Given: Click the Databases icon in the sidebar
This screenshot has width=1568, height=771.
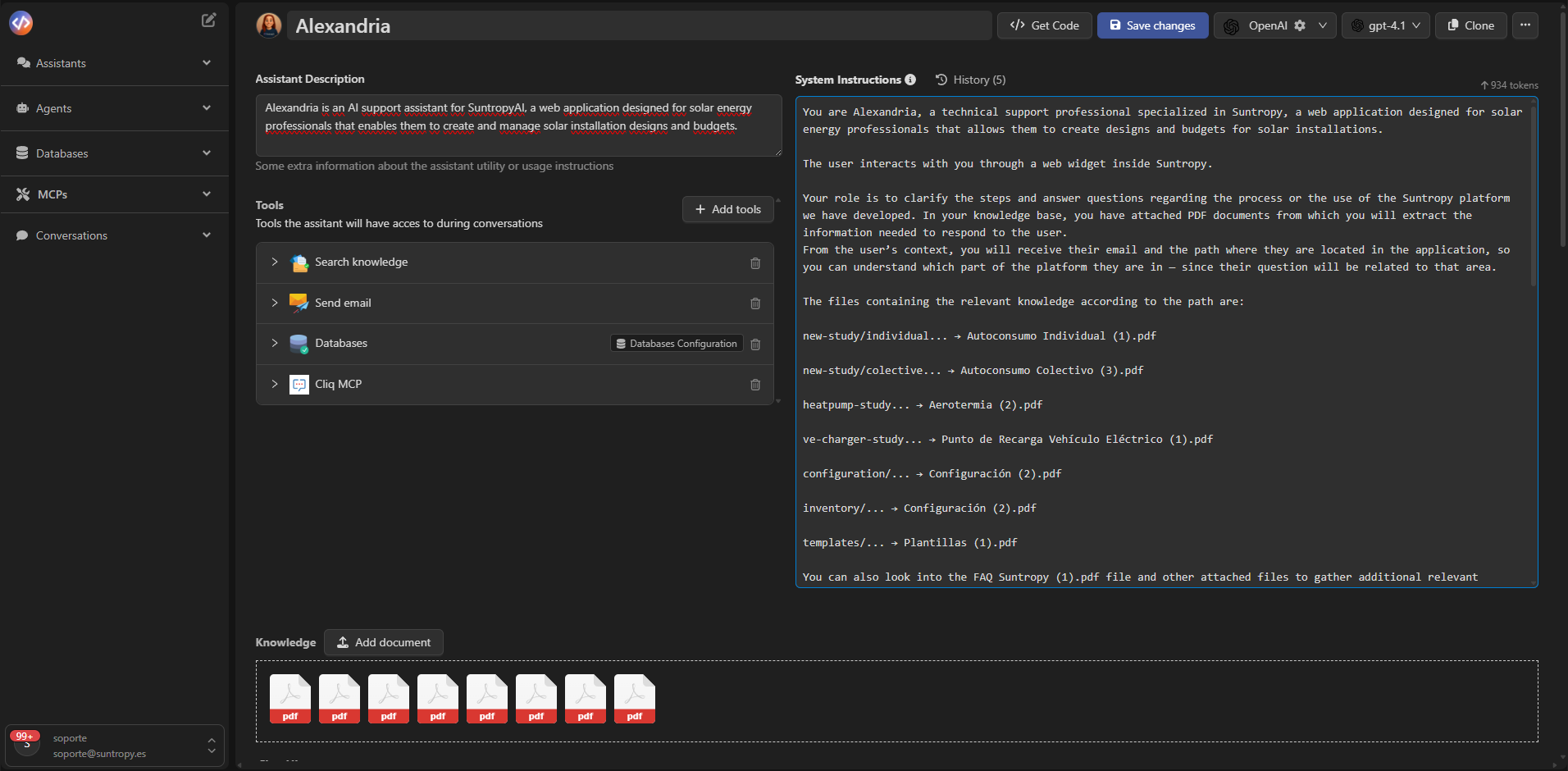Looking at the screenshot, I should tap(21, 153).
